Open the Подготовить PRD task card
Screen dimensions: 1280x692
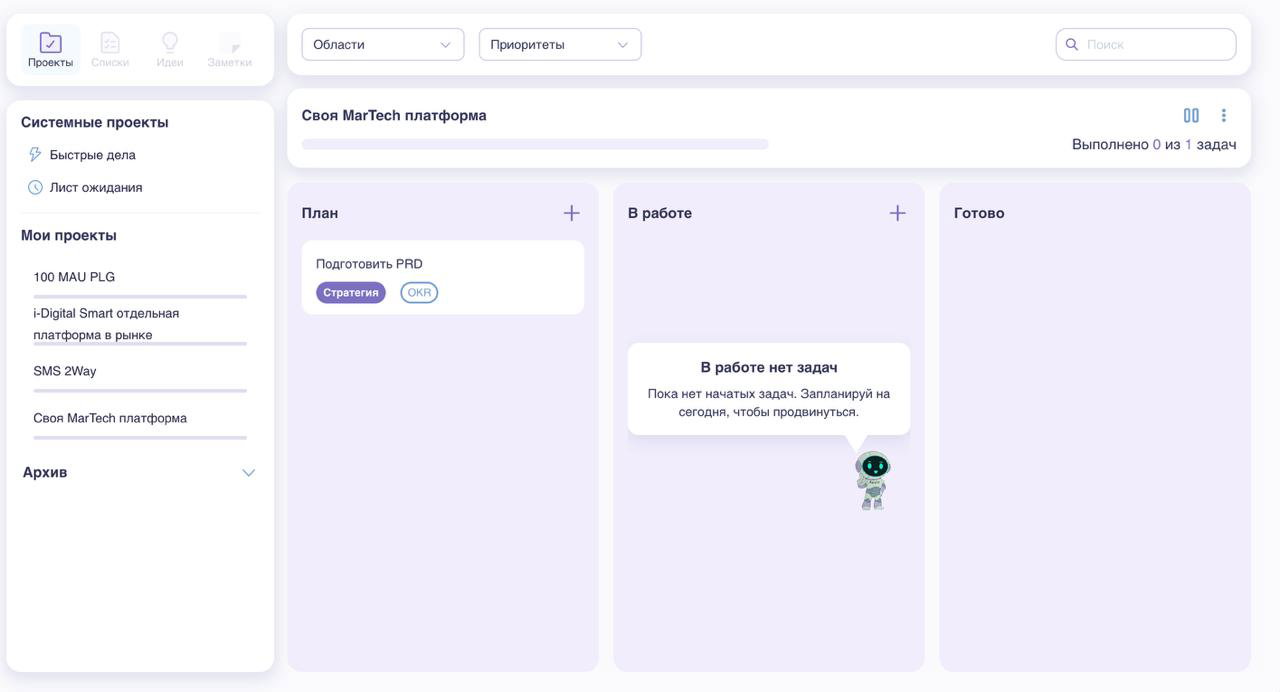[443, 277]
